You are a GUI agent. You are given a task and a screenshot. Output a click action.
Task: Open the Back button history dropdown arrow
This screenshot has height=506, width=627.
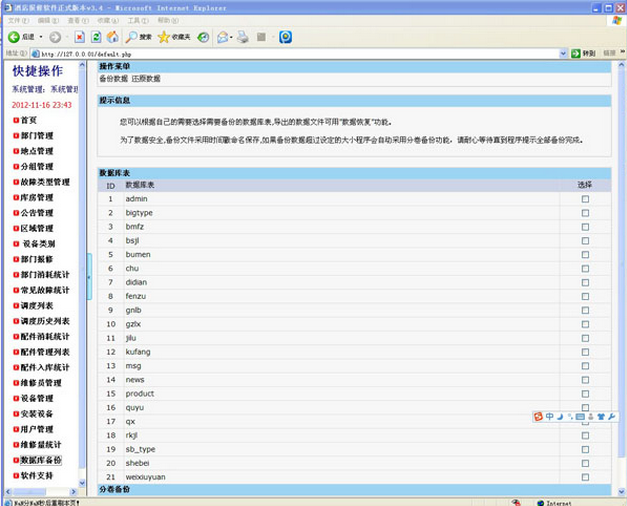pos(41,37)
